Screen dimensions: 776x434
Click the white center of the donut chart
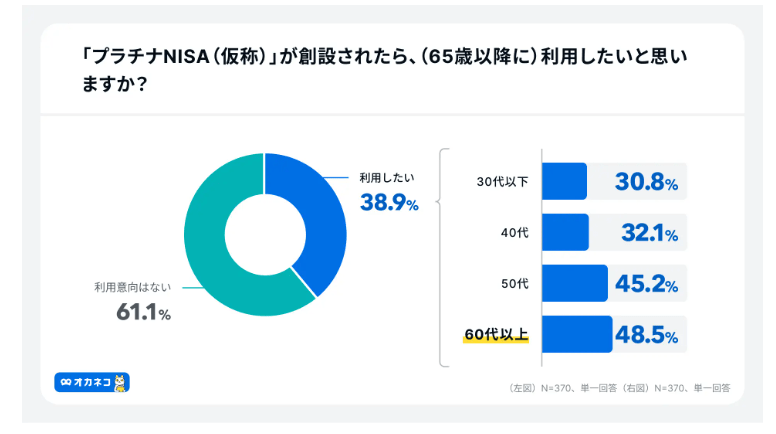(264, 233)
